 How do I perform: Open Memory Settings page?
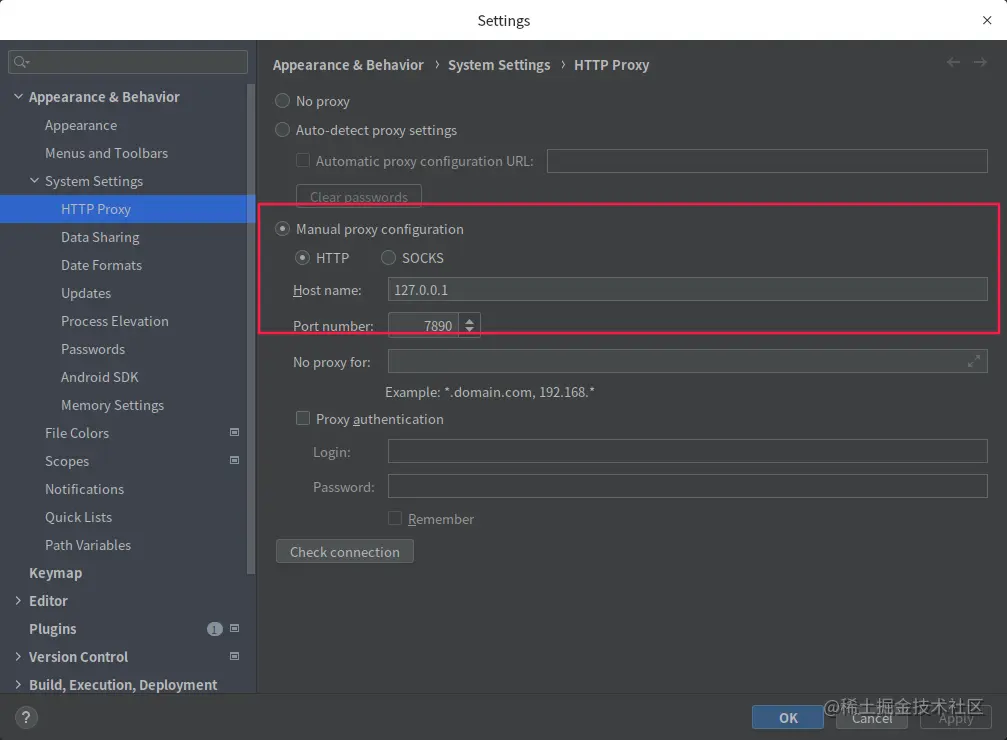[x=112, y=405]
